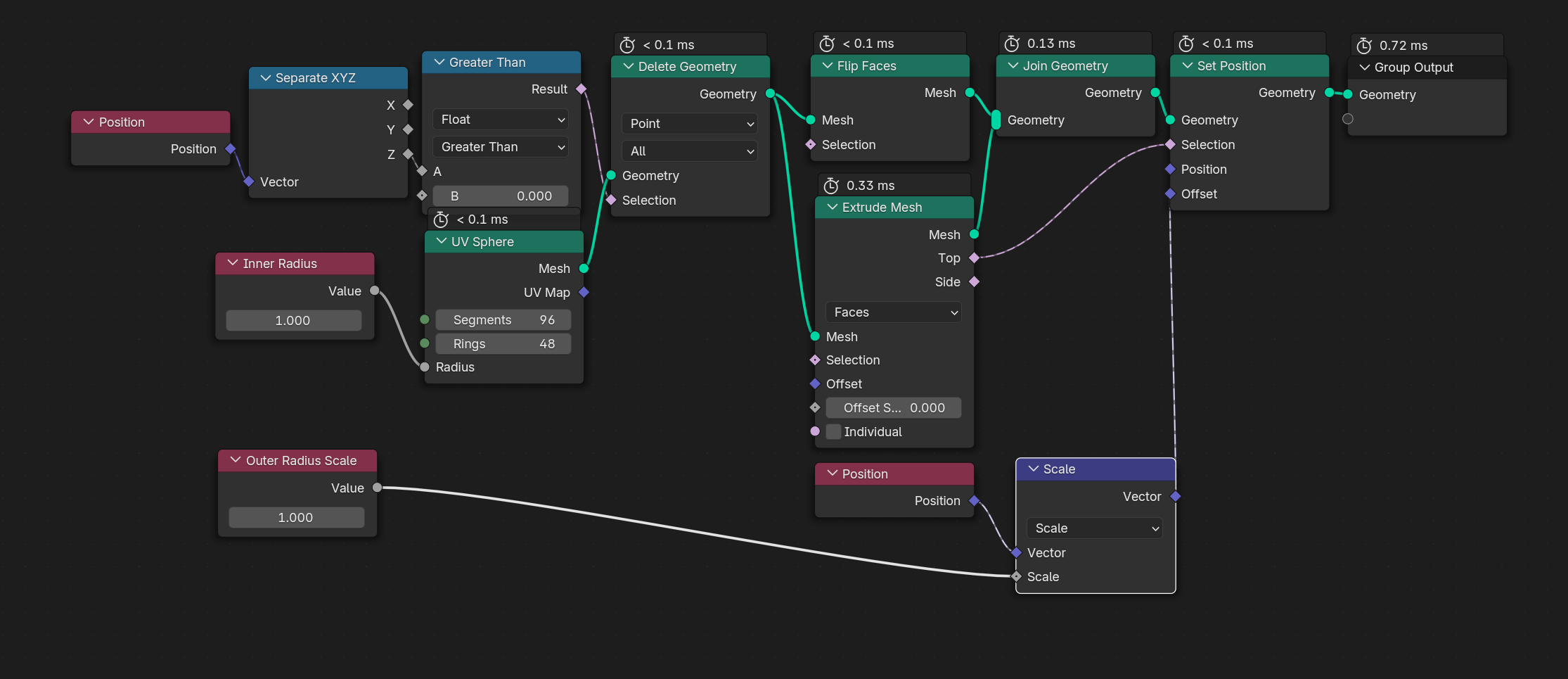Collapse the Greater Than node chevron
The image size is (1568, 679).
(x=439, y=63)
